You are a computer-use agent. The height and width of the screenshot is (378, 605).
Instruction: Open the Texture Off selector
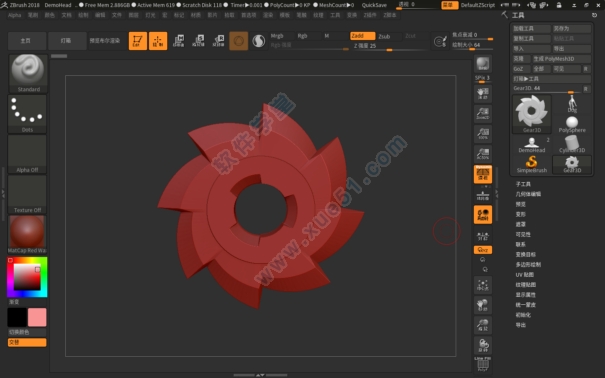point(27,194)
